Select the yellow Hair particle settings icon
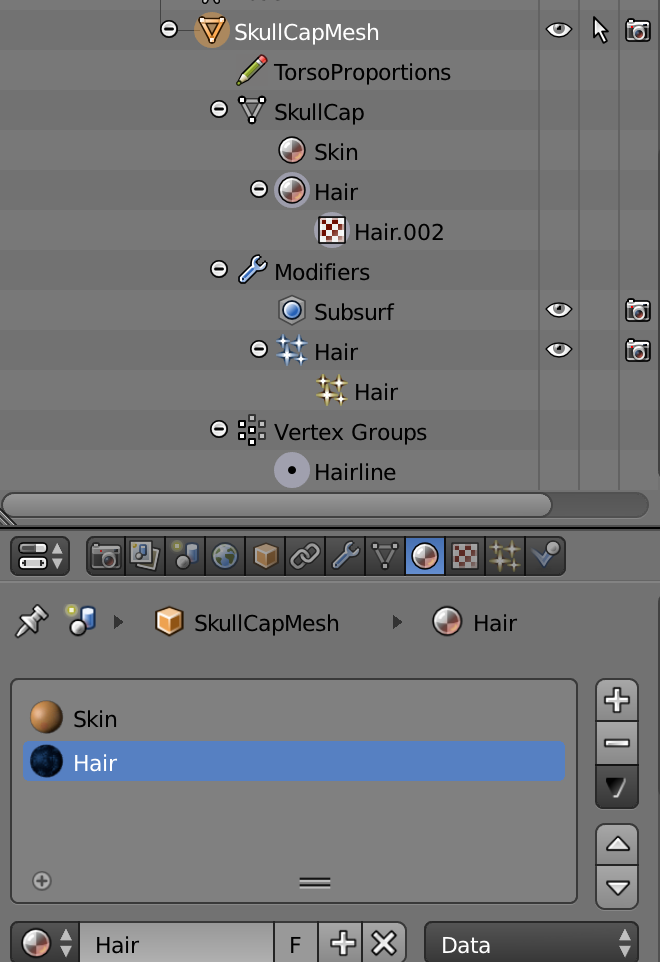660x962 pixels. click(x=332, y=391)
